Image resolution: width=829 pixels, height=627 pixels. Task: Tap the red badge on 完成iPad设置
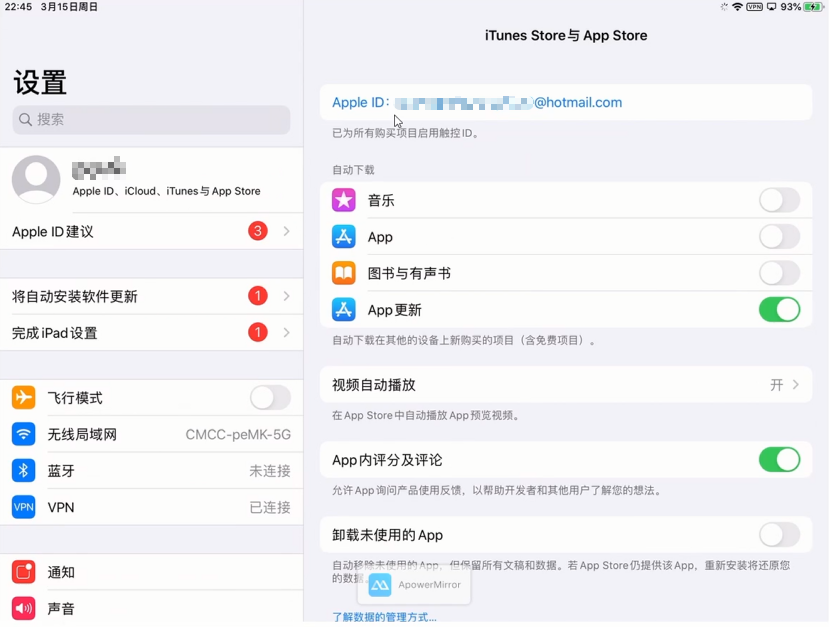[x=258, y=333]
